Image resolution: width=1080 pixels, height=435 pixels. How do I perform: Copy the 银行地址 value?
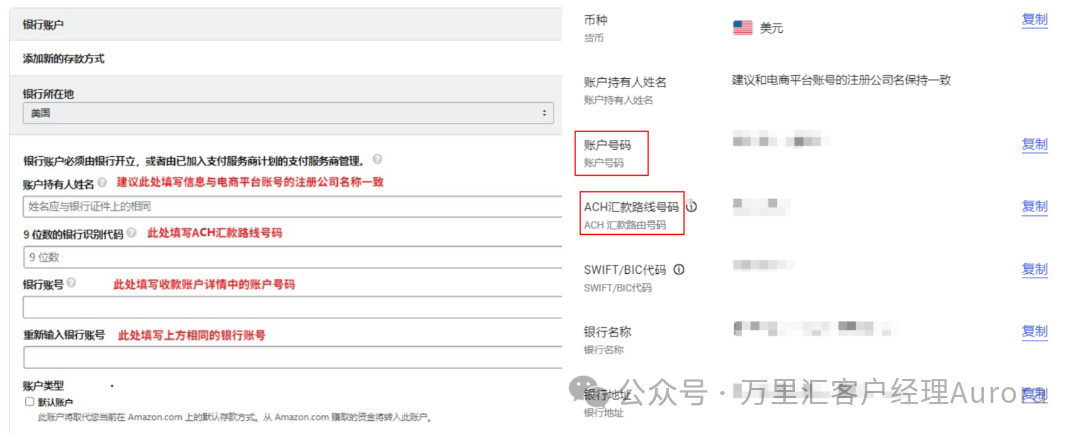point(1034,394)
